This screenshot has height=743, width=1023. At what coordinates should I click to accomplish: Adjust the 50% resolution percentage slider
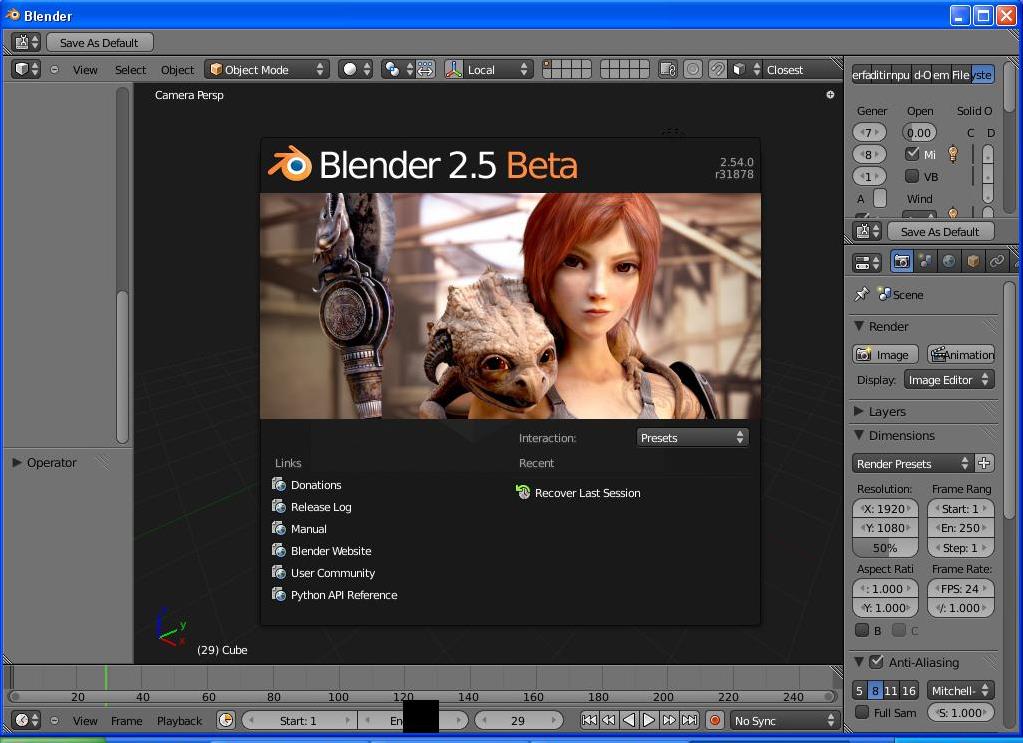coord(884,547)
